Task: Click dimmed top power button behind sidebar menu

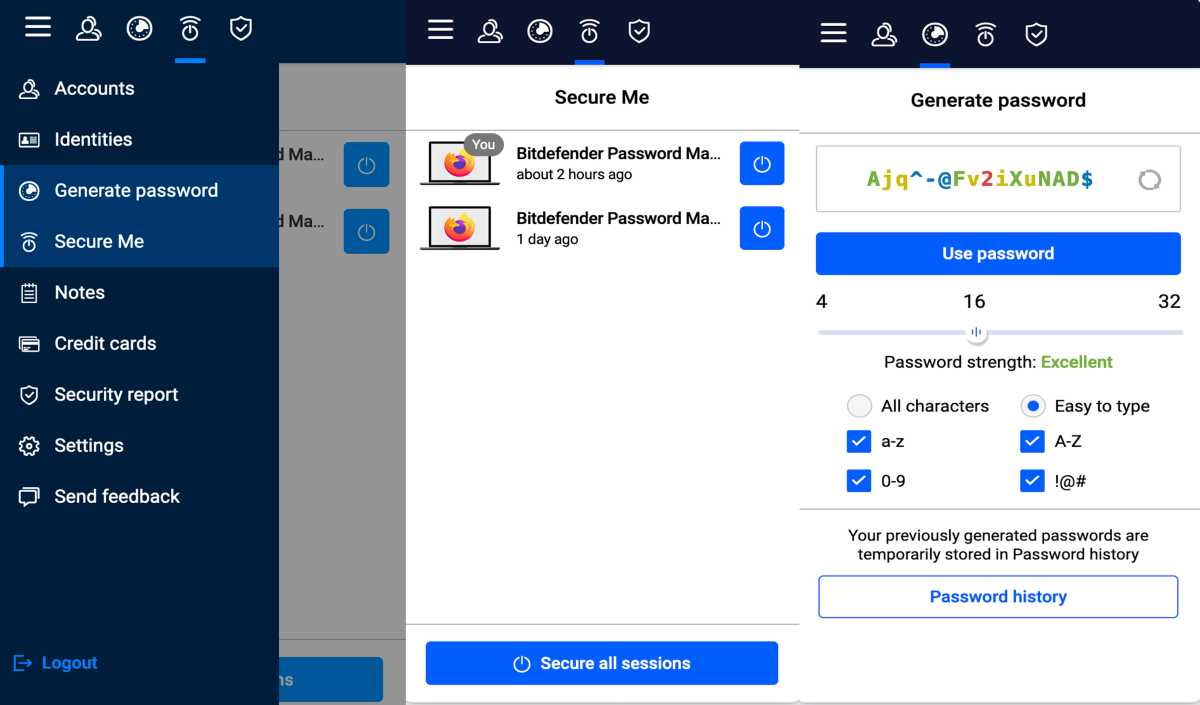Action: point(366,165)
